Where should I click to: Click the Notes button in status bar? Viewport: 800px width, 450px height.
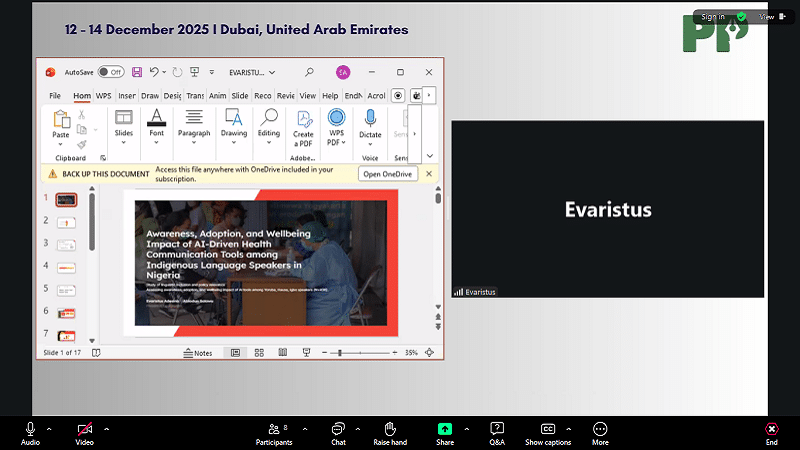(x=198, y=353)
